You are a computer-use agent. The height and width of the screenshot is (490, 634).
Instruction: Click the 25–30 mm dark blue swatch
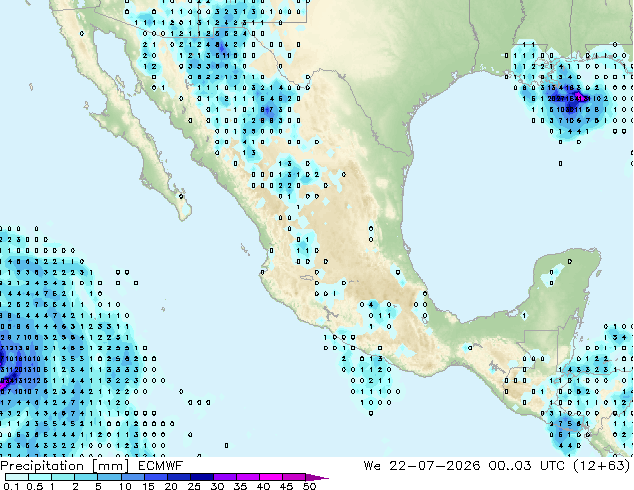point(202,477)
